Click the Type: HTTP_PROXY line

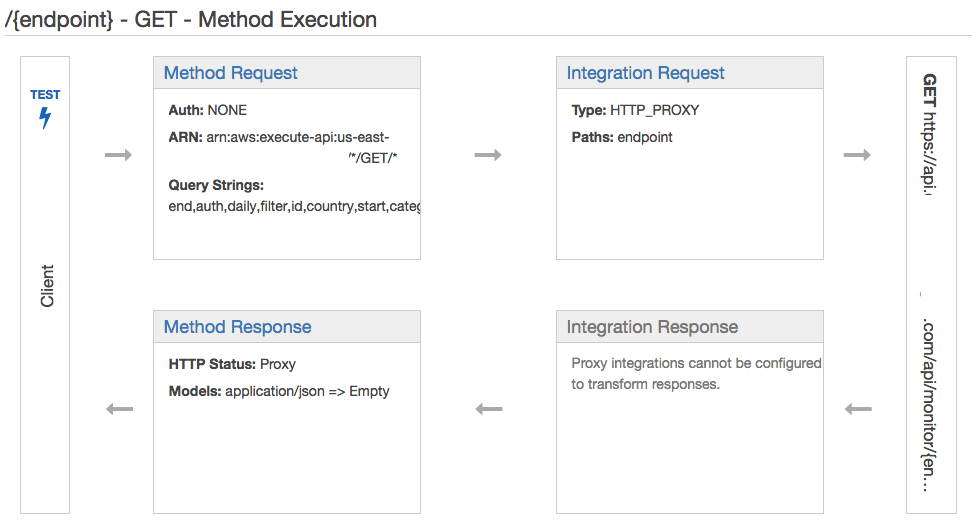coord(635,110)
